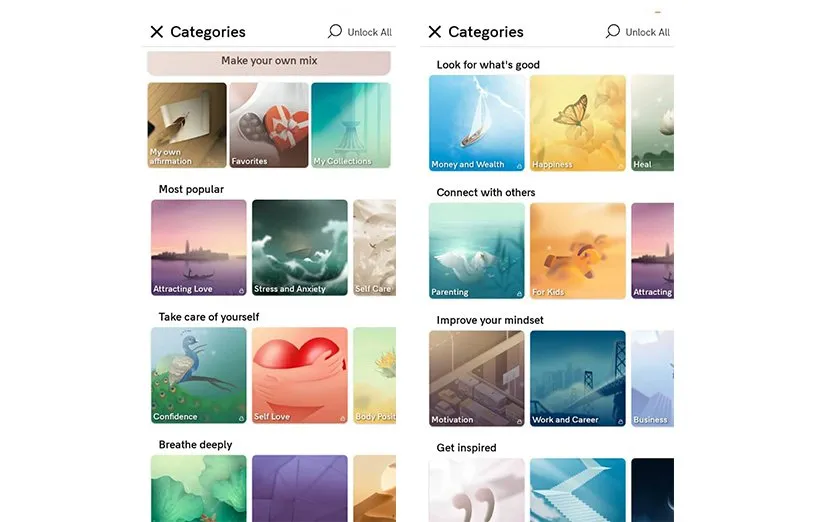Tap the search magnifier in left panel
The width and height of the screenshot is (822, 522).
pyautogui.click(x=334, y=31)
